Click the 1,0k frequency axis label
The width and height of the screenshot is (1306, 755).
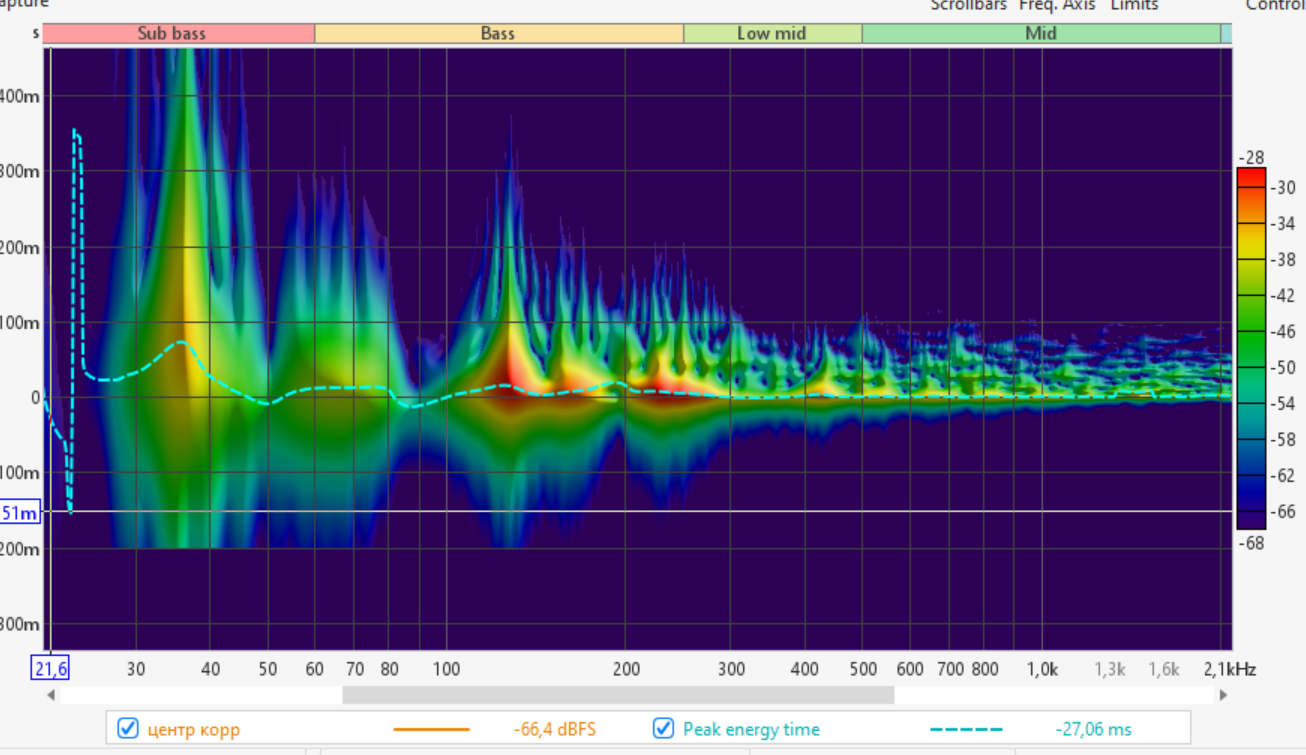click(x=1042, y=669)
